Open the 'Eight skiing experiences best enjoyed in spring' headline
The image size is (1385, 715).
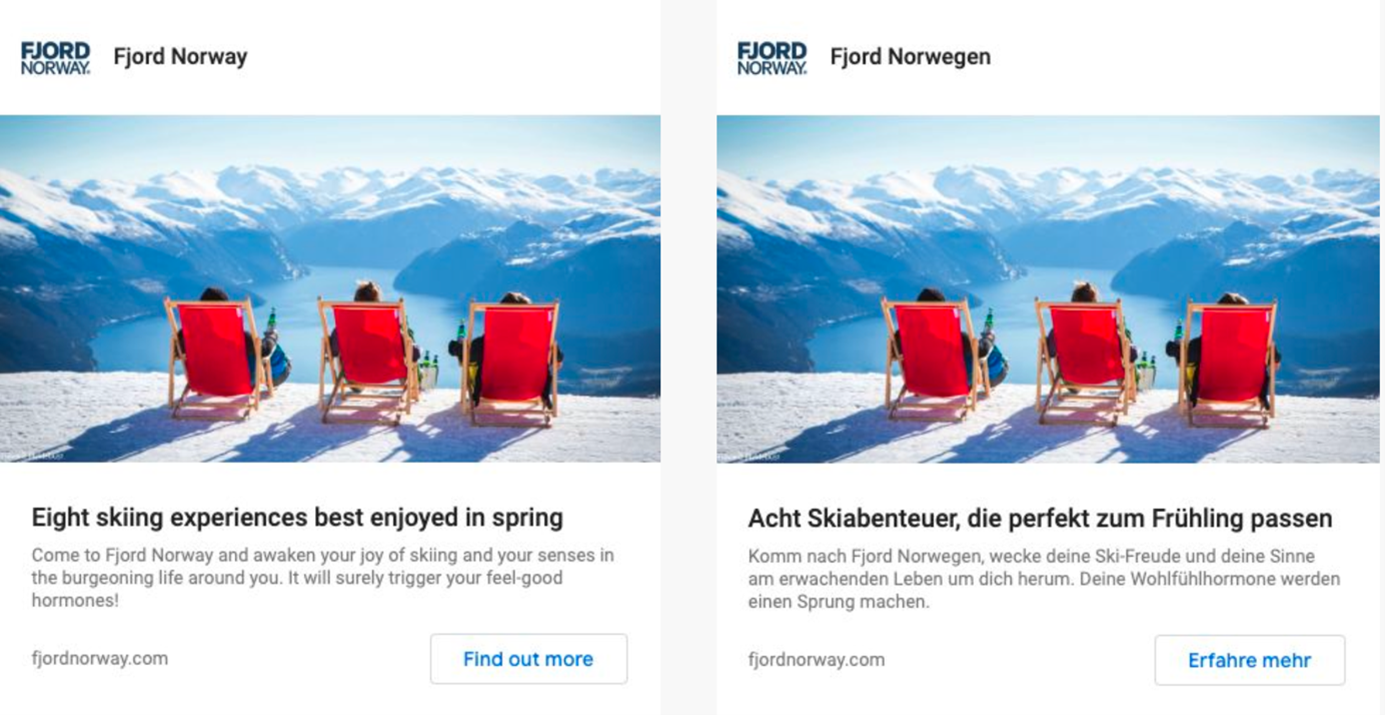click(297, 517)
